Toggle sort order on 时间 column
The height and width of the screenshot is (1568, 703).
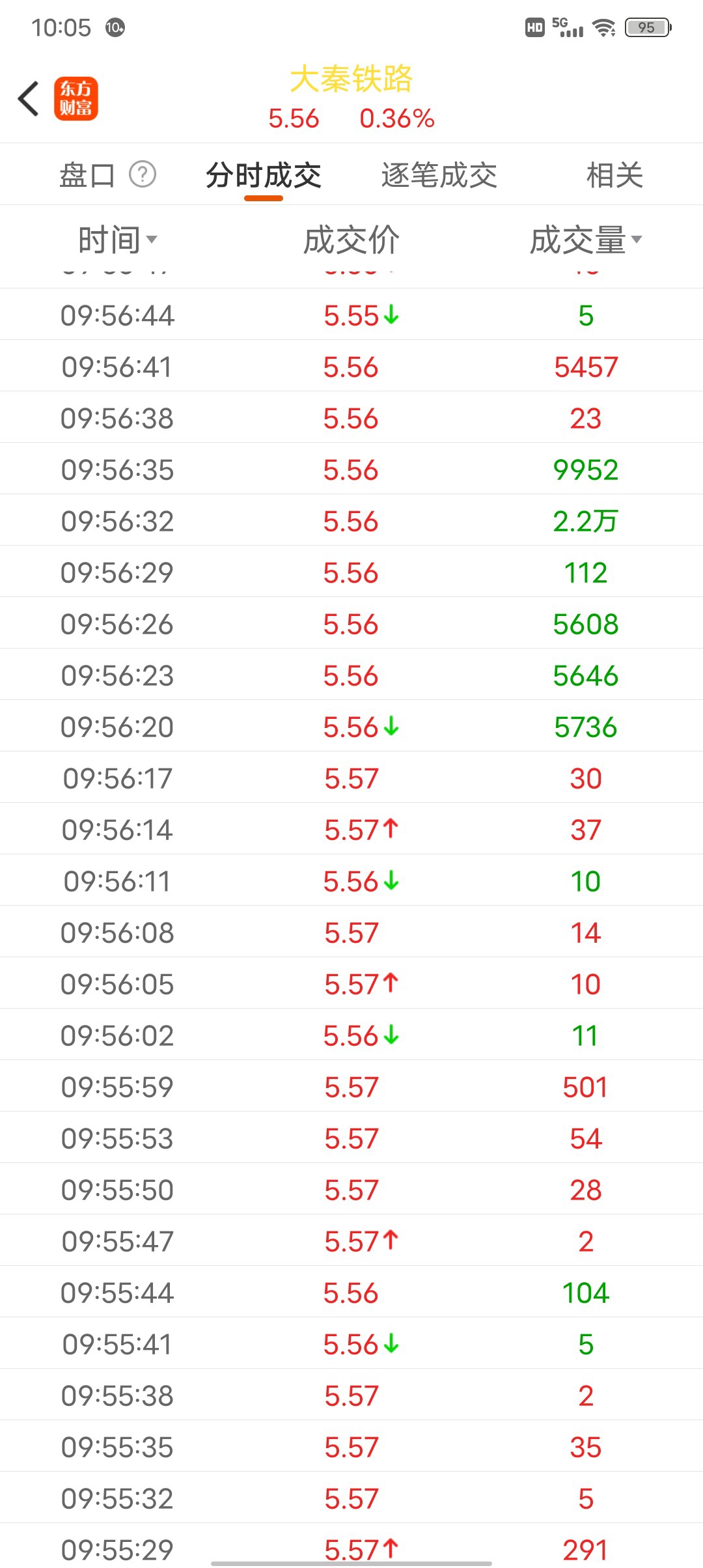118,240
